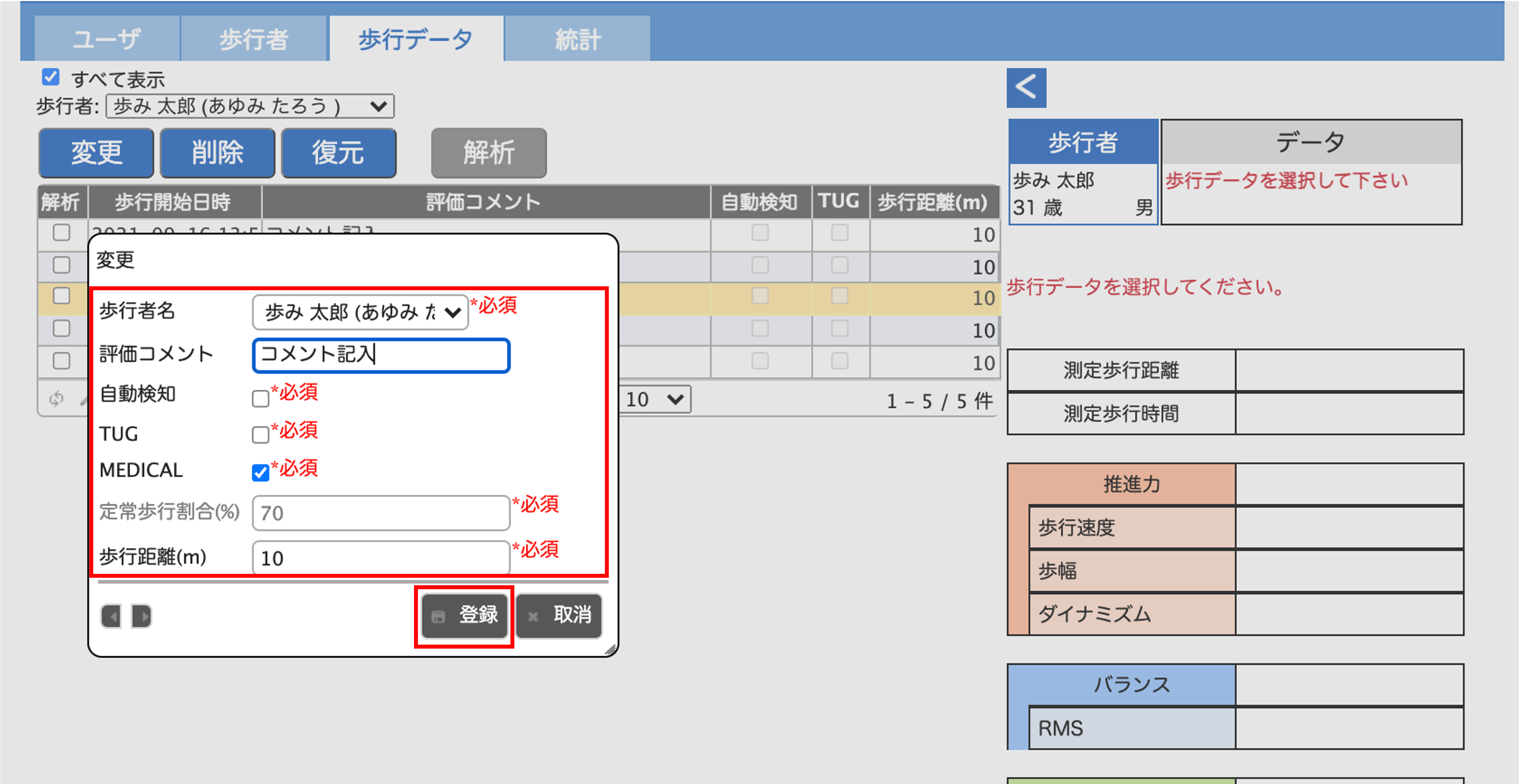Click the 復元 button
The image size is (1519, 784).
(x=338, y=153)
